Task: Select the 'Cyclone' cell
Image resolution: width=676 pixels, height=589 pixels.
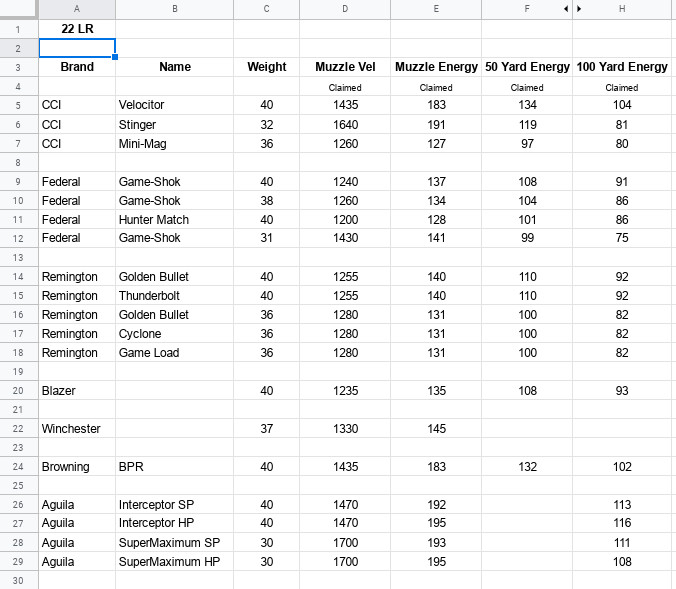Action: click(x=175, y=334)
